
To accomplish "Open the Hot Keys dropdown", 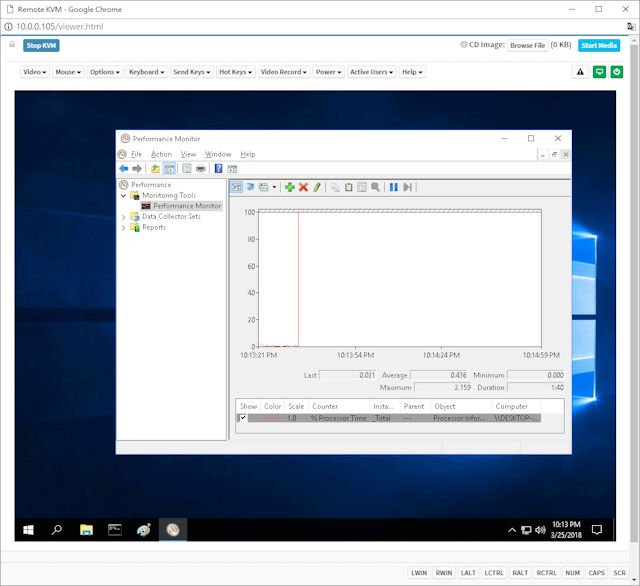I will [x=236, y=72].
